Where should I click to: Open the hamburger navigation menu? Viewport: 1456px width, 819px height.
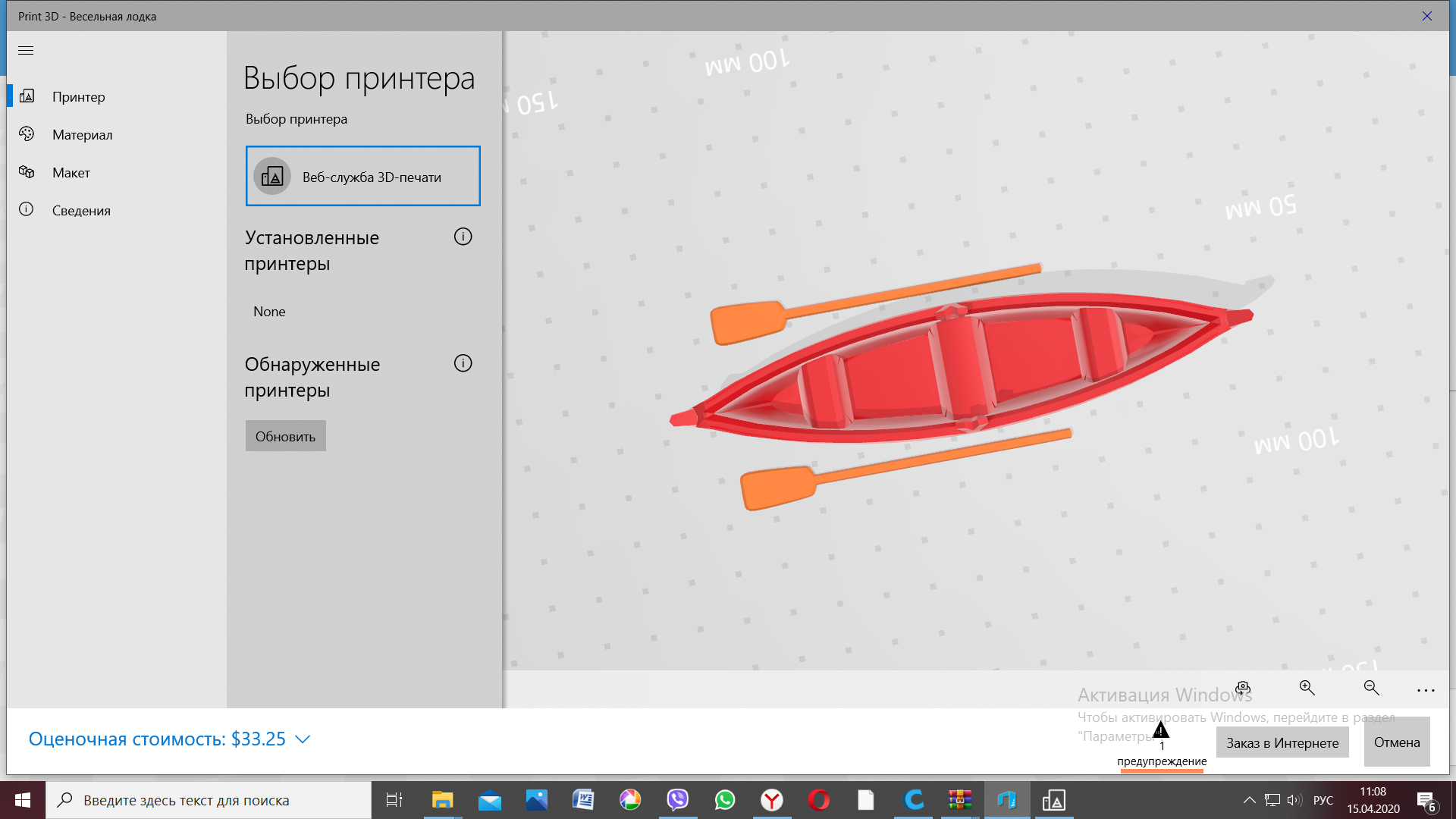coord(26,51)
